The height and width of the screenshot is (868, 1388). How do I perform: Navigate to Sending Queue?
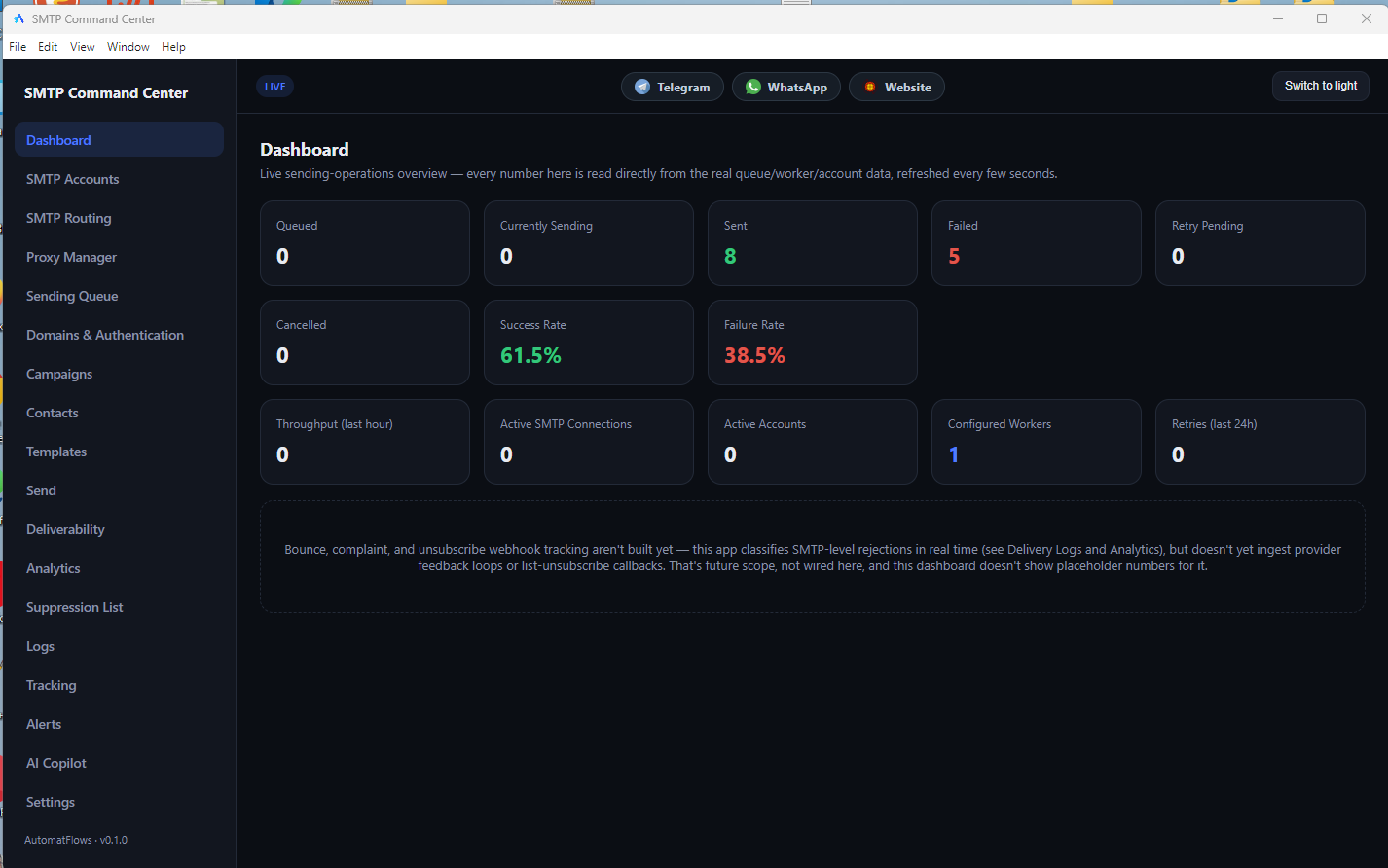pos(119,296)
